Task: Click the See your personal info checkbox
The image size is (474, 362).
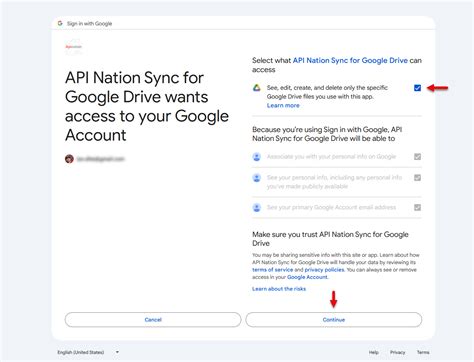Action: 417,178
